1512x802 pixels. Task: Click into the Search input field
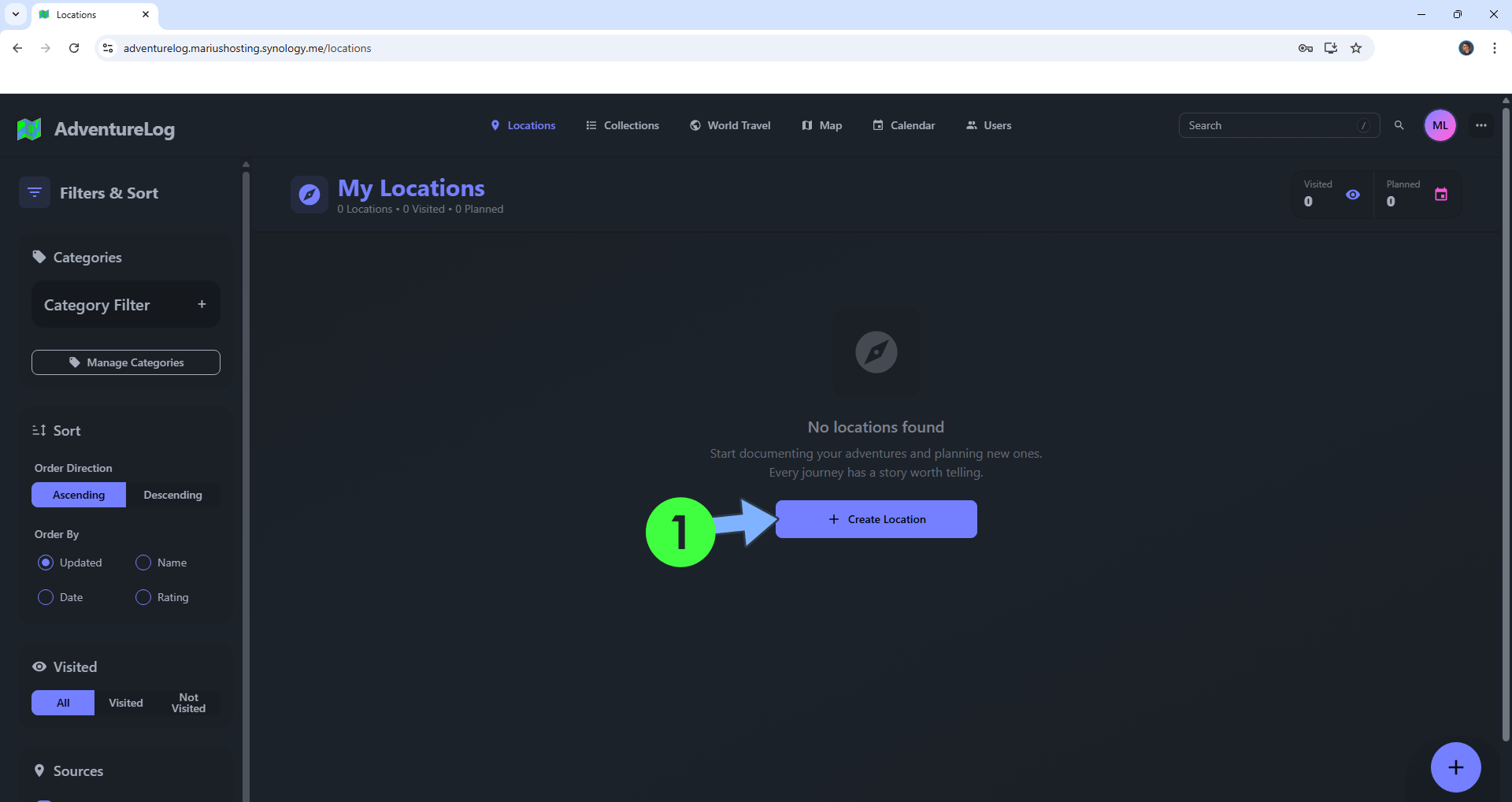[x=1269, y=125]
